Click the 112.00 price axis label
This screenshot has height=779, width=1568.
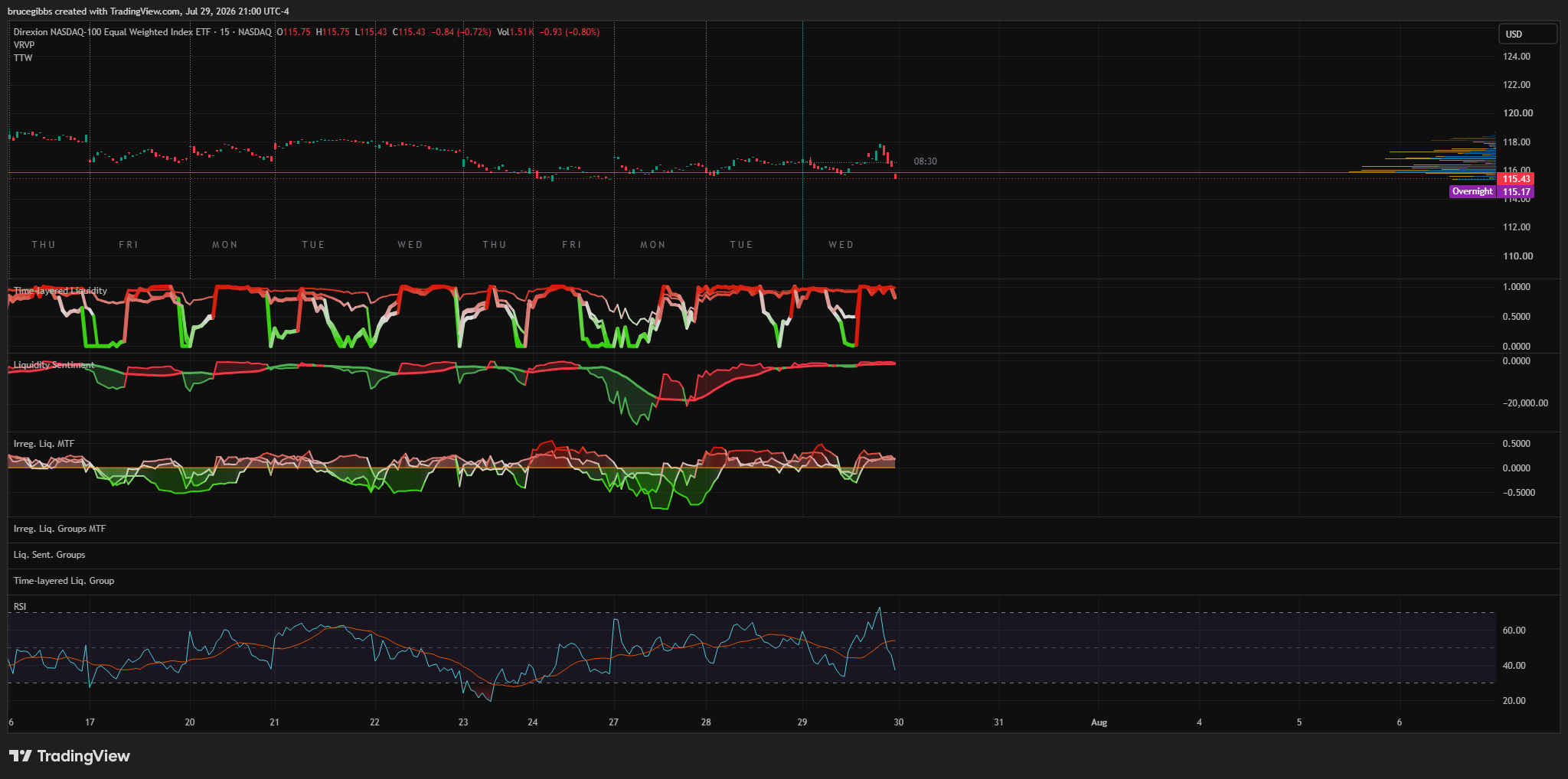click(x=1516, y=227)
